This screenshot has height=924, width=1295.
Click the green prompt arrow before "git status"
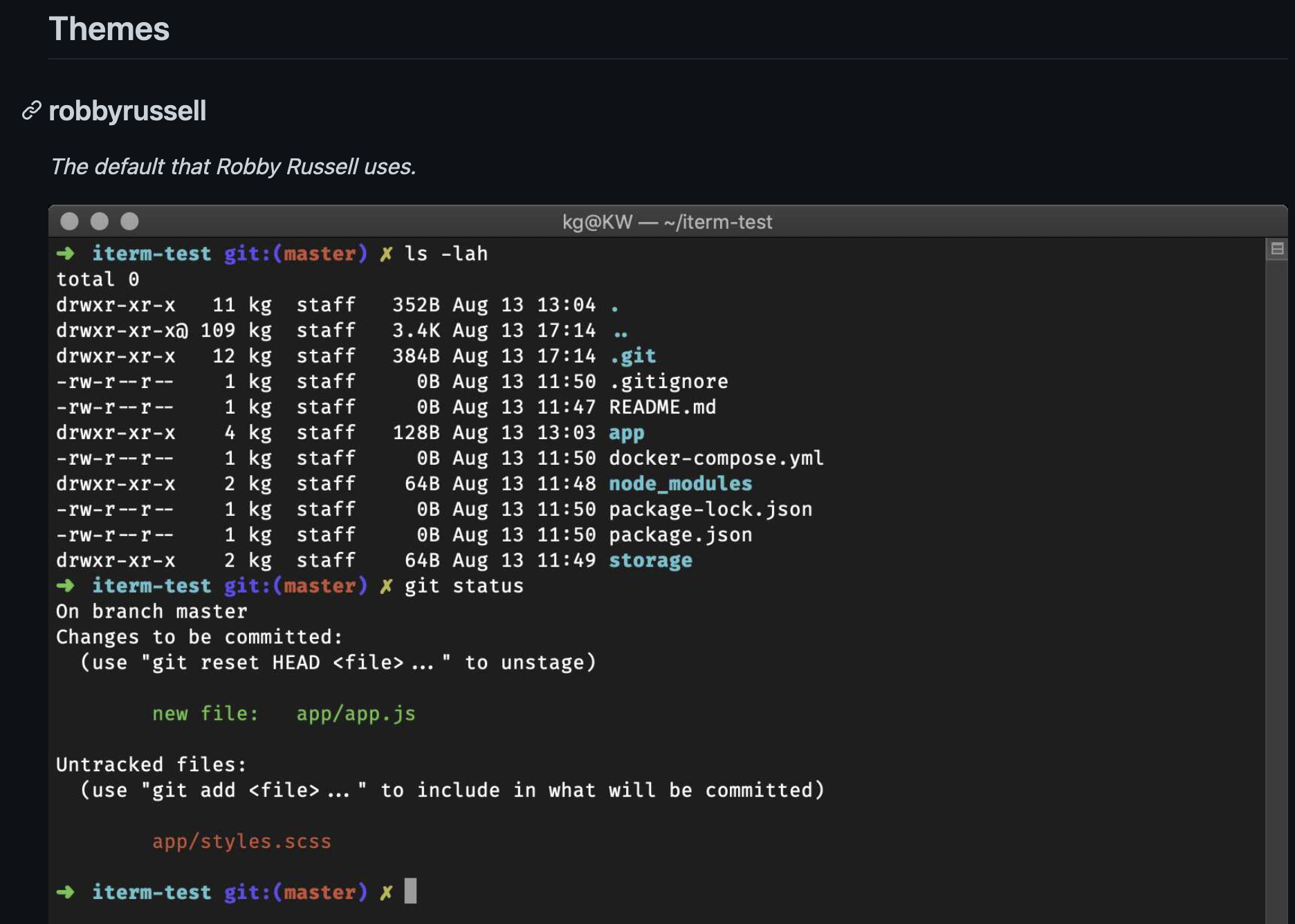[66, 586]
